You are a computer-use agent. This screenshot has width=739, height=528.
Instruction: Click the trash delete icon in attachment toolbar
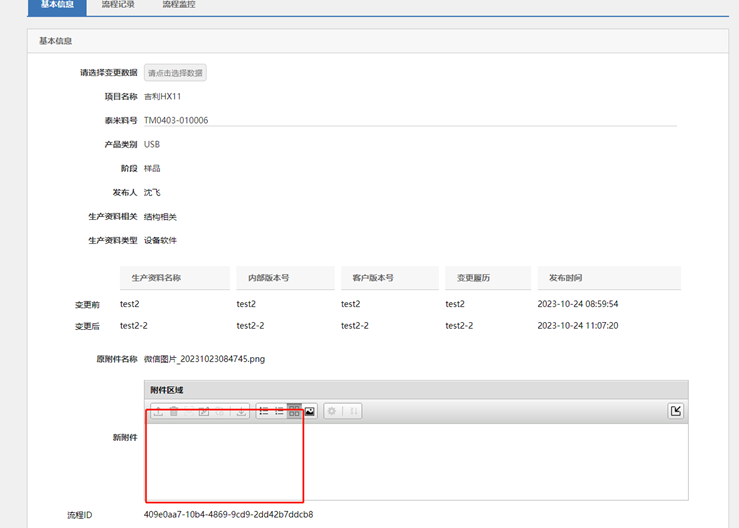point(174,412)
